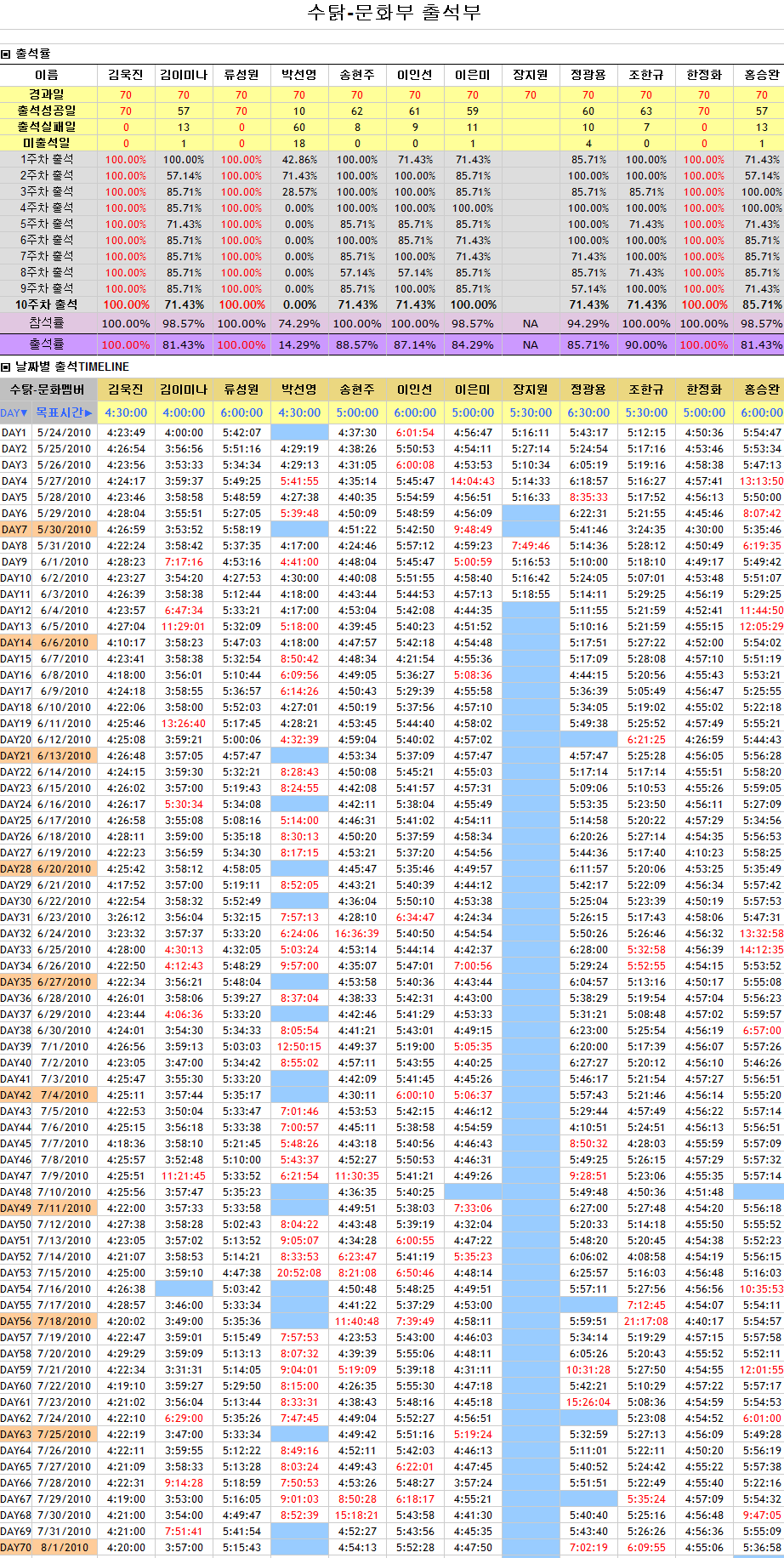Viewport: 784px width, 1558px height.
Task: Click the 수닭-문화부멤버 header cell
Action: click(48, 389)
